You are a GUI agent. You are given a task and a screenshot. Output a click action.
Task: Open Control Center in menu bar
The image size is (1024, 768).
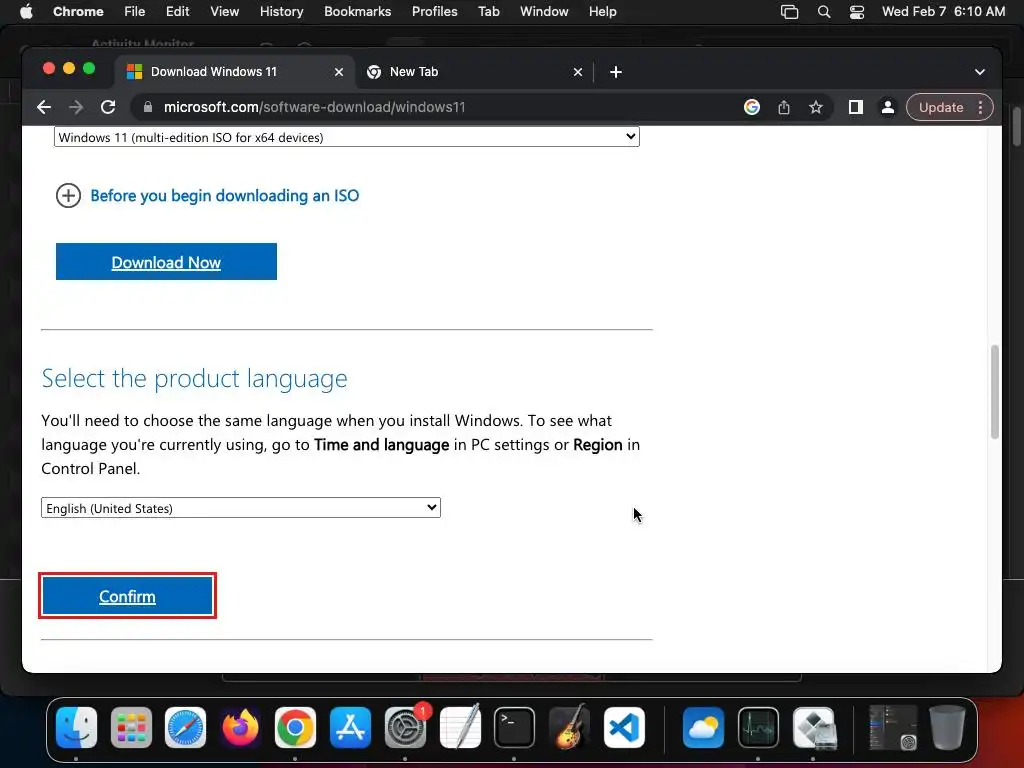pyautogui.click(x=857, y=12)
